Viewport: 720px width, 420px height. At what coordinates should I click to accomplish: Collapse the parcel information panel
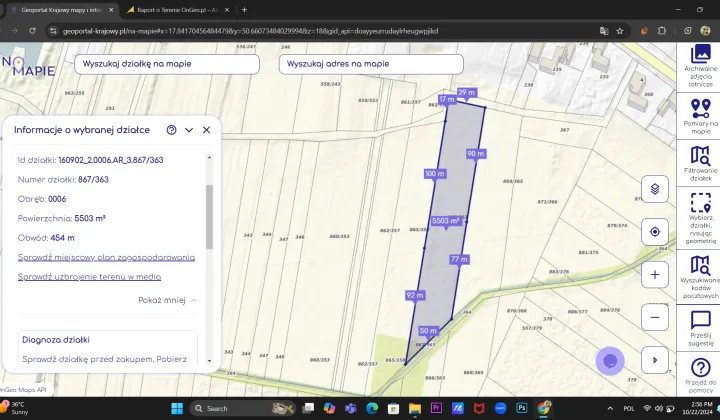[x=189, y=130]
